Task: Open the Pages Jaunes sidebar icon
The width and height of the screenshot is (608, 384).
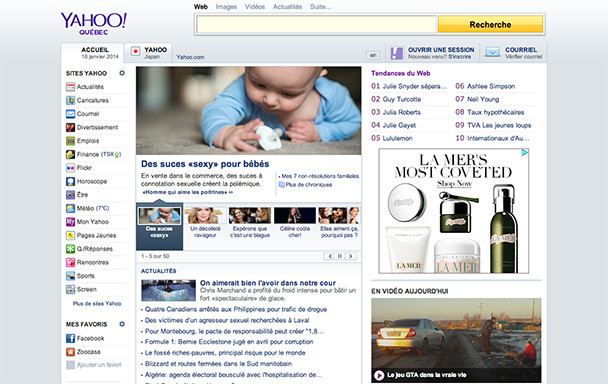Action: (70, 235)
